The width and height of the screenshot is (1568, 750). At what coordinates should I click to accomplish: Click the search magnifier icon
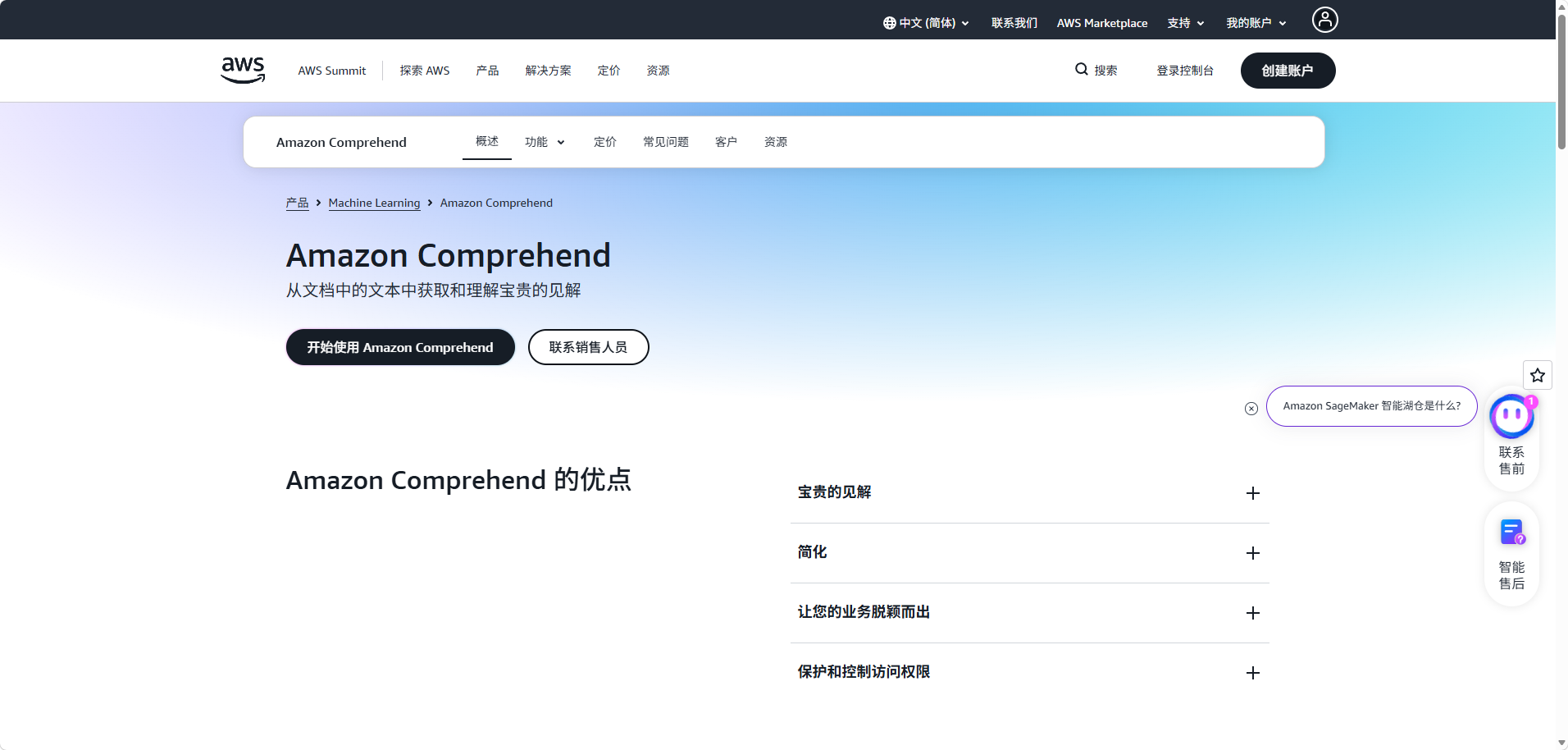tap(1082, 70)
